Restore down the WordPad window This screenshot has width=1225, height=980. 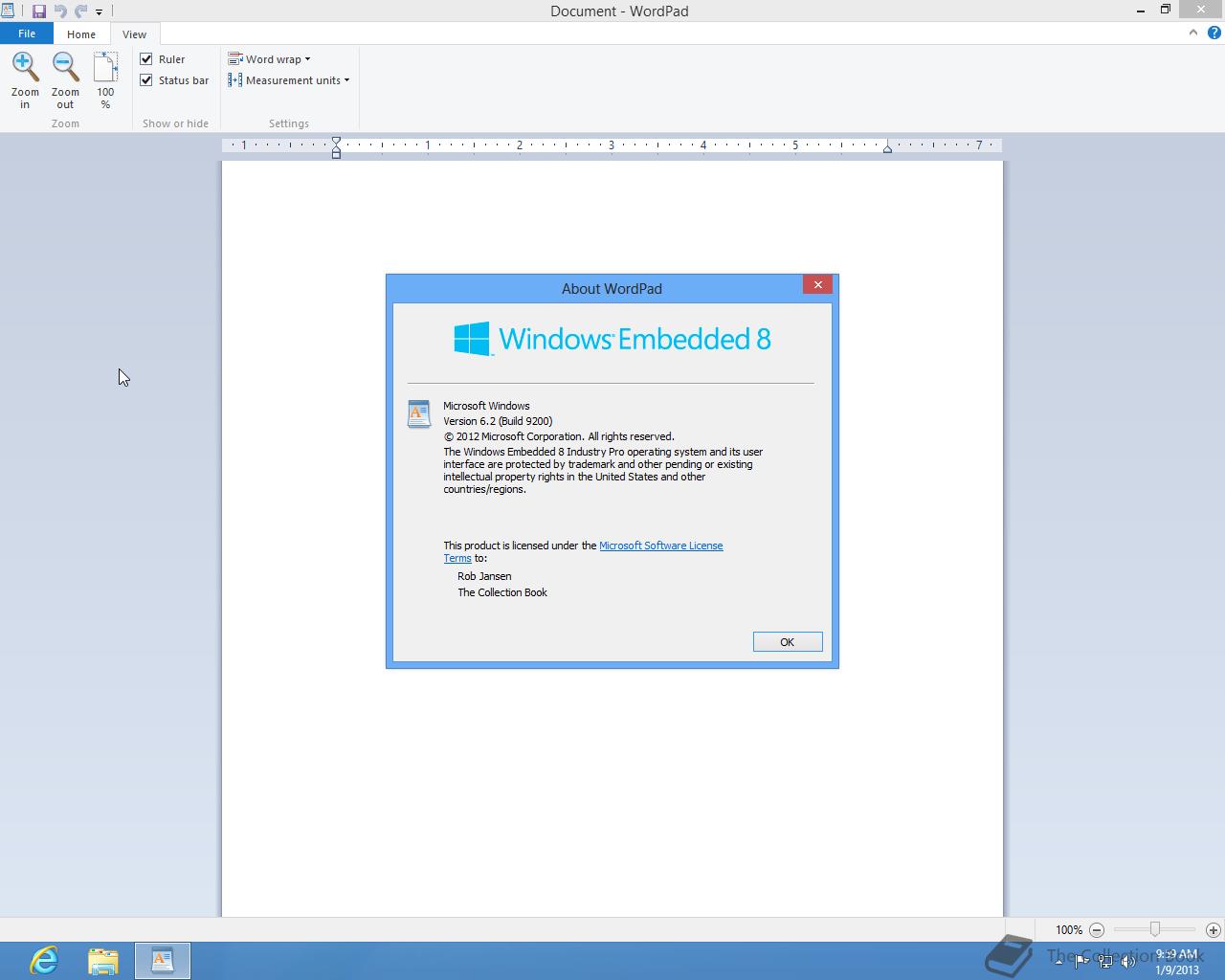click(1166, 11)
